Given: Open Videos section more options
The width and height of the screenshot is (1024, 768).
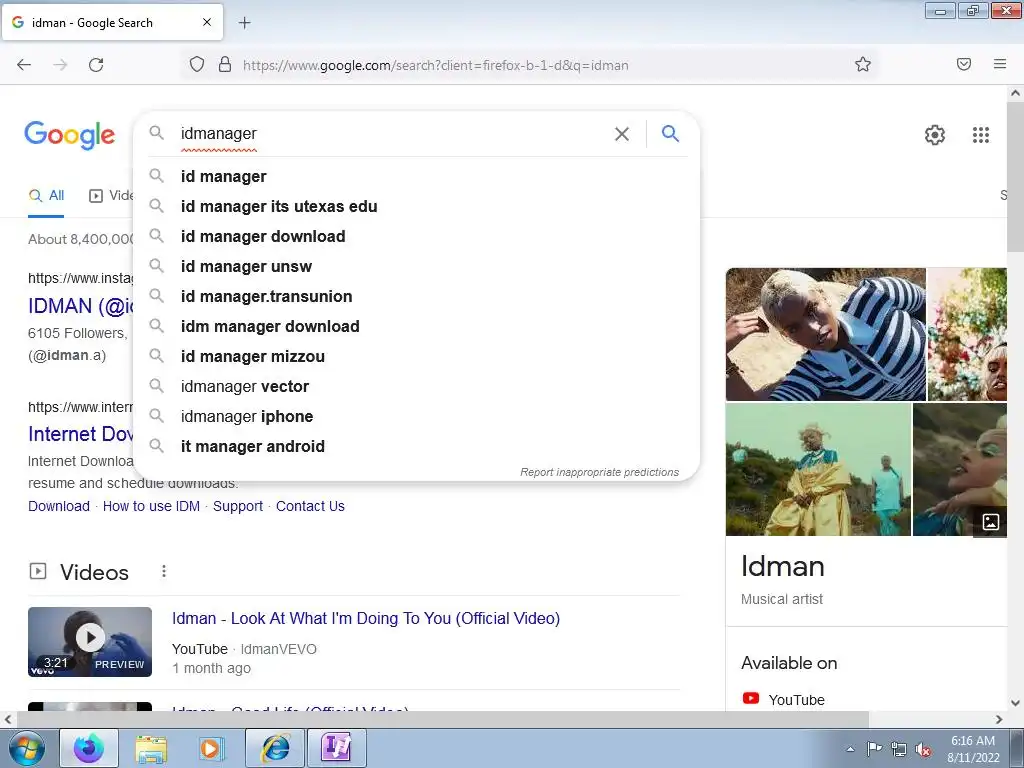Looking at the screenshot, I should [164, 571].
